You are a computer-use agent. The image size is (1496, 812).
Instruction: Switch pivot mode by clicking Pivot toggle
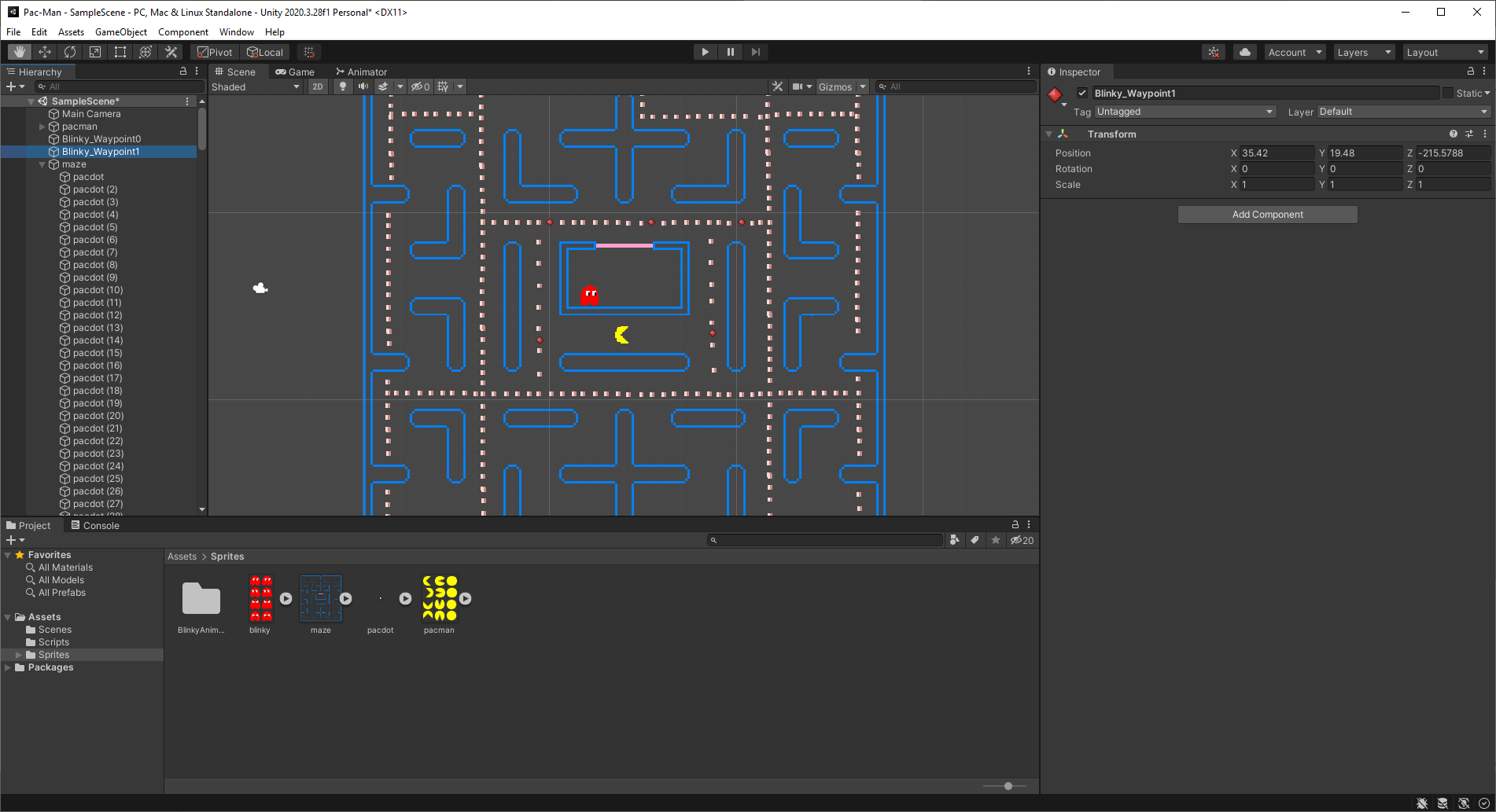[x=214, y=51]
